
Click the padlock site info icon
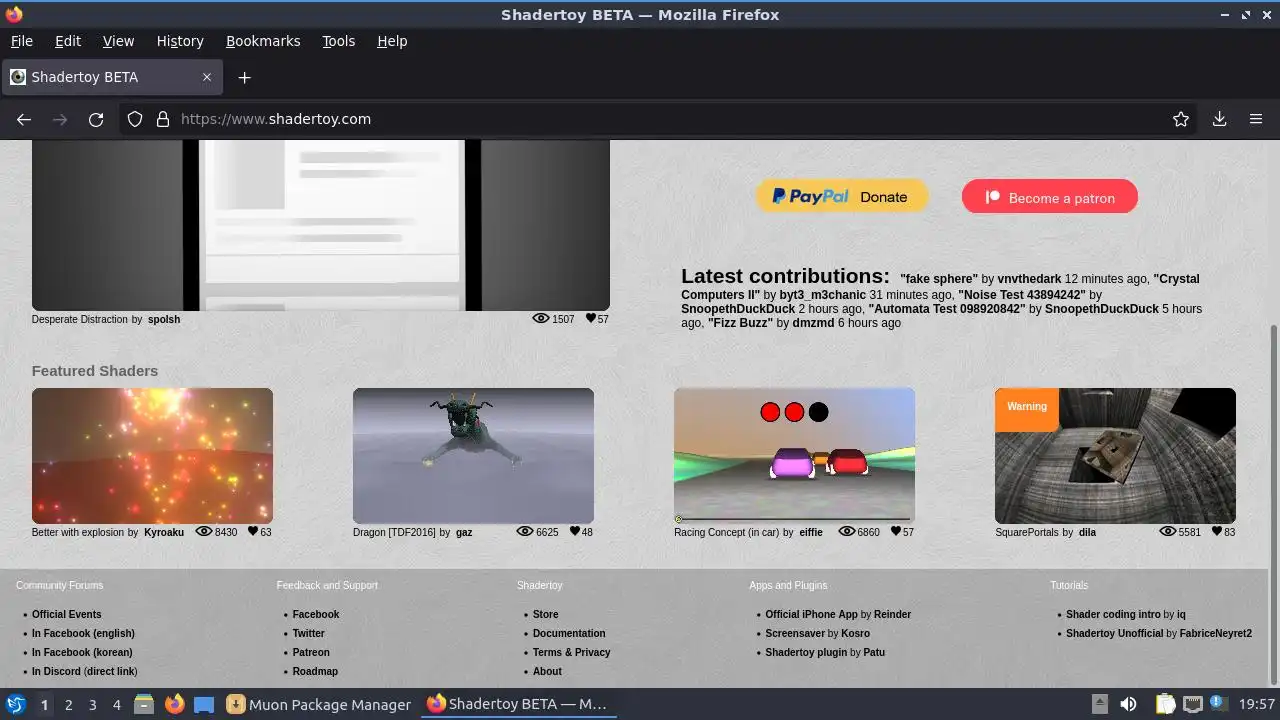click(x=163, y=119)
